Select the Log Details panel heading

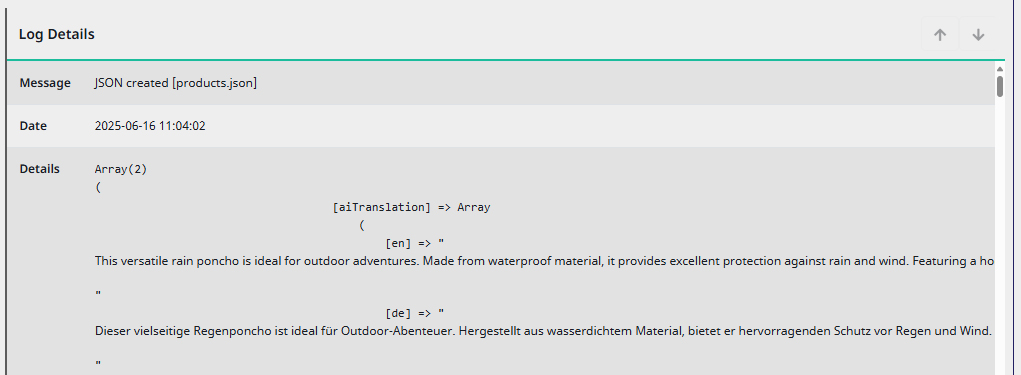pyautogui.click(x=57, y=35)
